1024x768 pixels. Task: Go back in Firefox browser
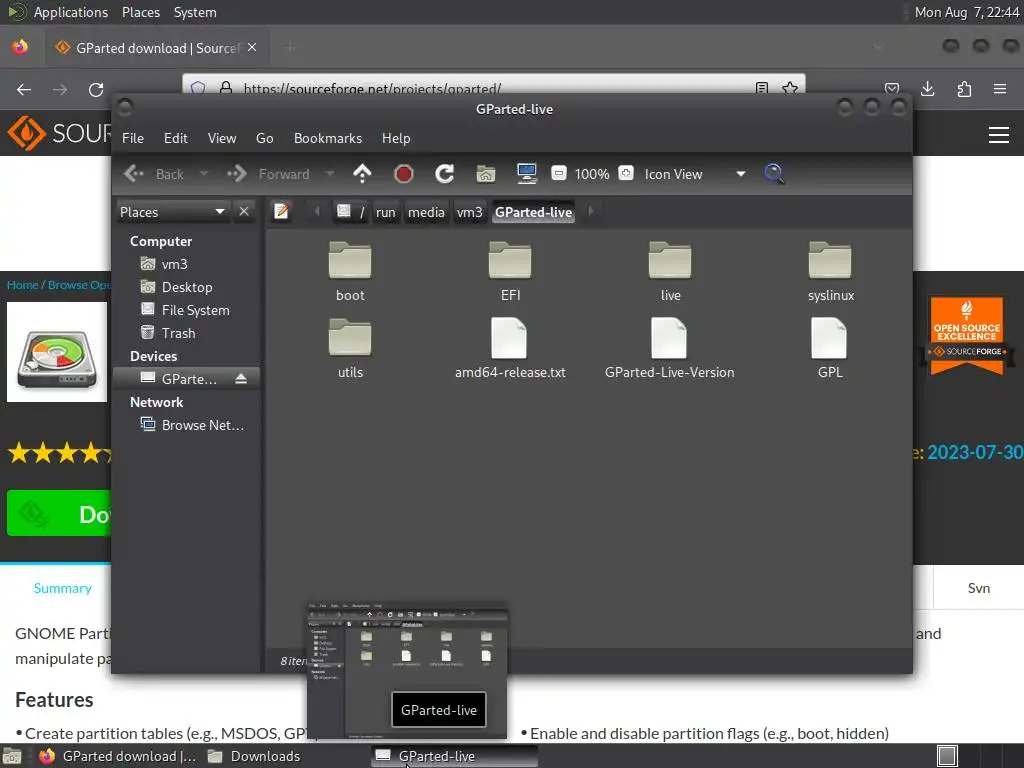tap(24, 89)
